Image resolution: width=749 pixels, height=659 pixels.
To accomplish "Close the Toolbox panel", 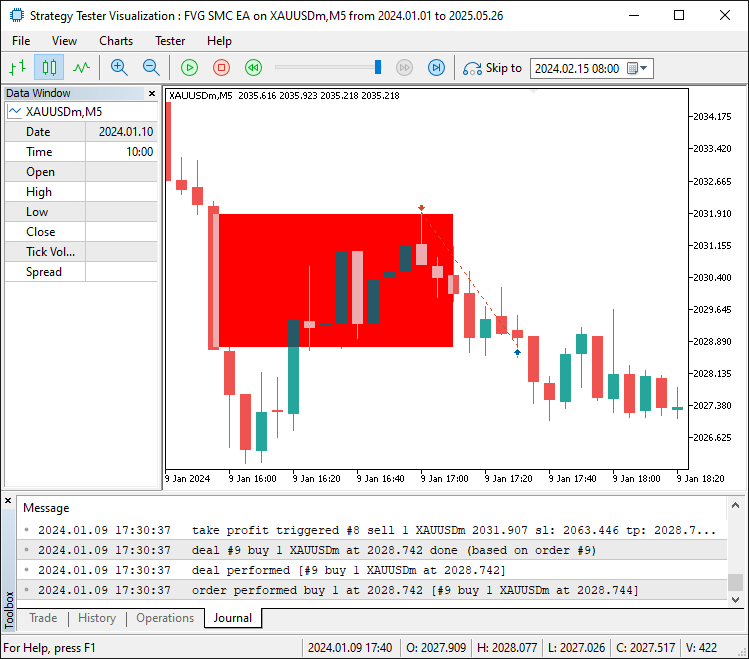I will tap(9, 500).
